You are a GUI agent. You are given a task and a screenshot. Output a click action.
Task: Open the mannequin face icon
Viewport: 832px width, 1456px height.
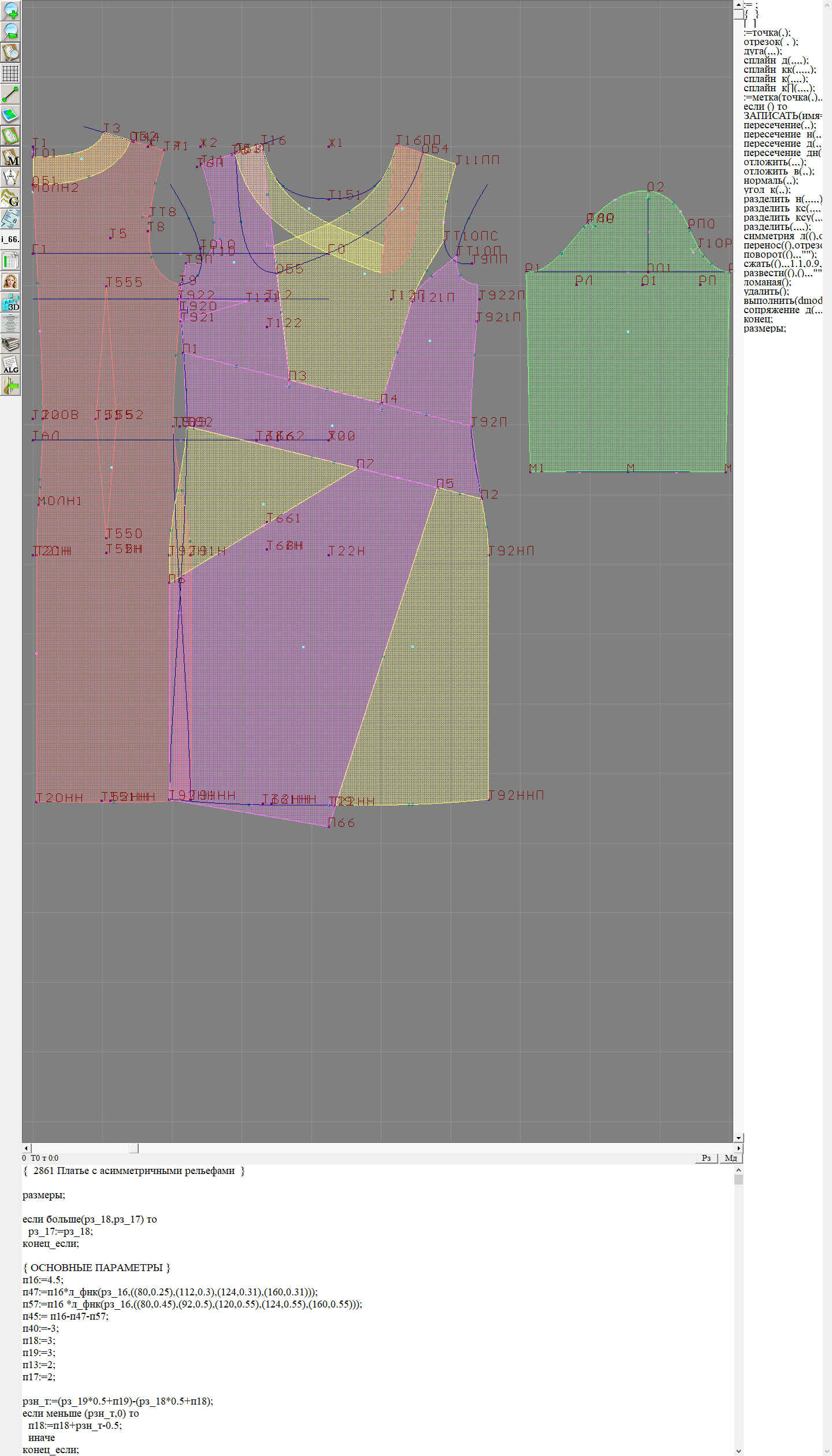click(x=10, y=281)
